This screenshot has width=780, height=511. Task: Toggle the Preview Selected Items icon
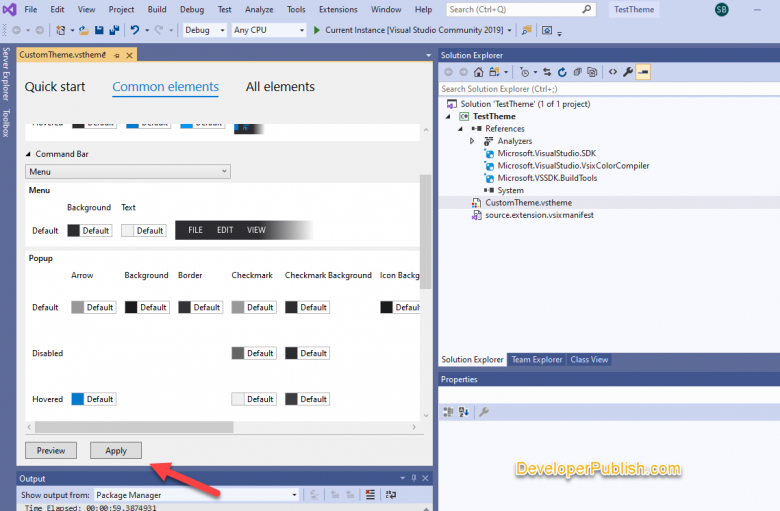click(643, 72)
